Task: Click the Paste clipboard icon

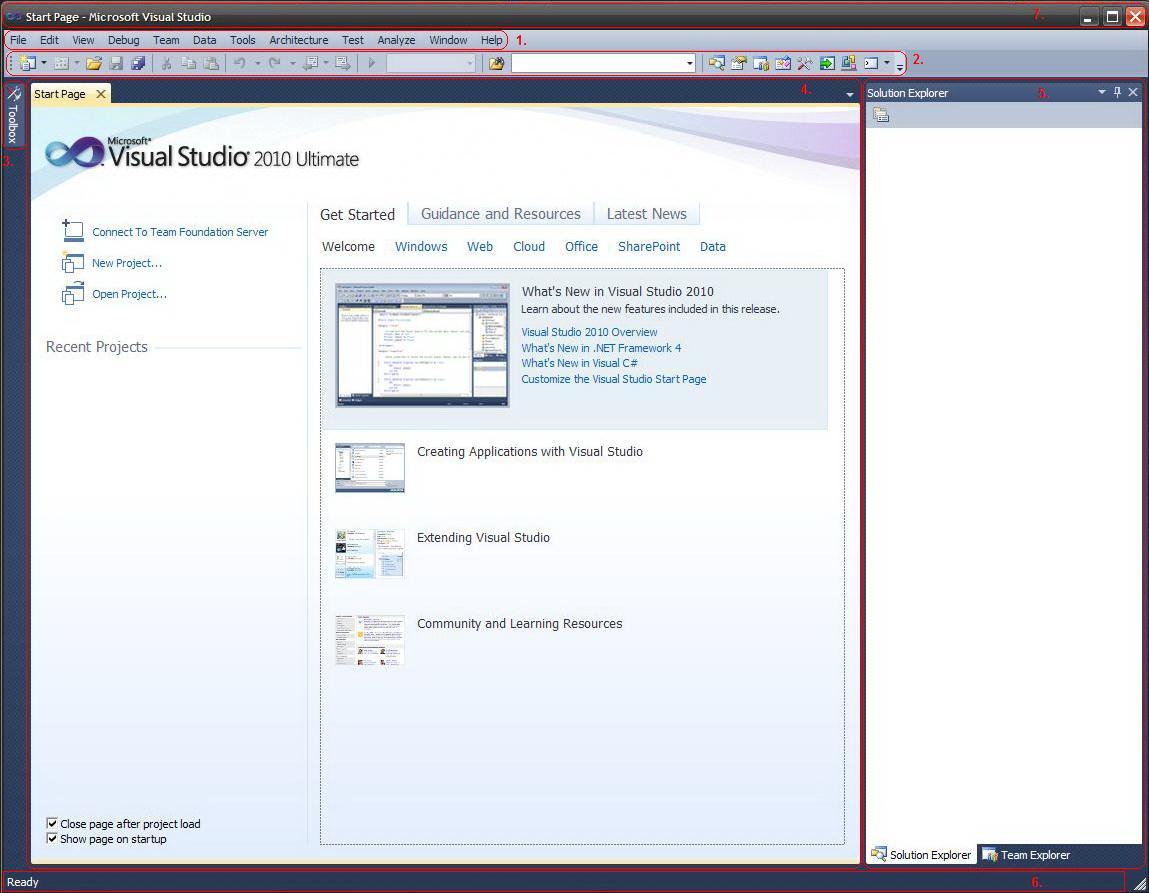Action: pos(211,64)
